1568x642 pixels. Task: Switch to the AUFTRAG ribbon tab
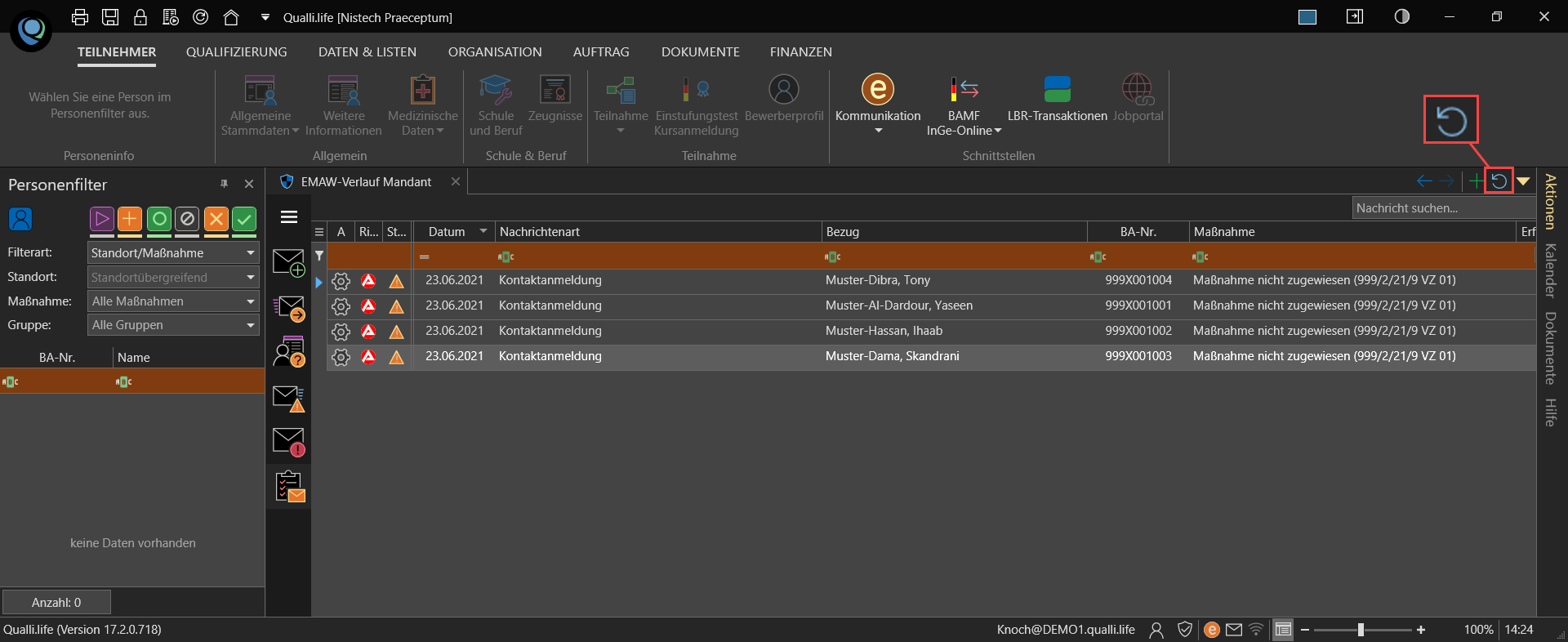pos(601,52)
